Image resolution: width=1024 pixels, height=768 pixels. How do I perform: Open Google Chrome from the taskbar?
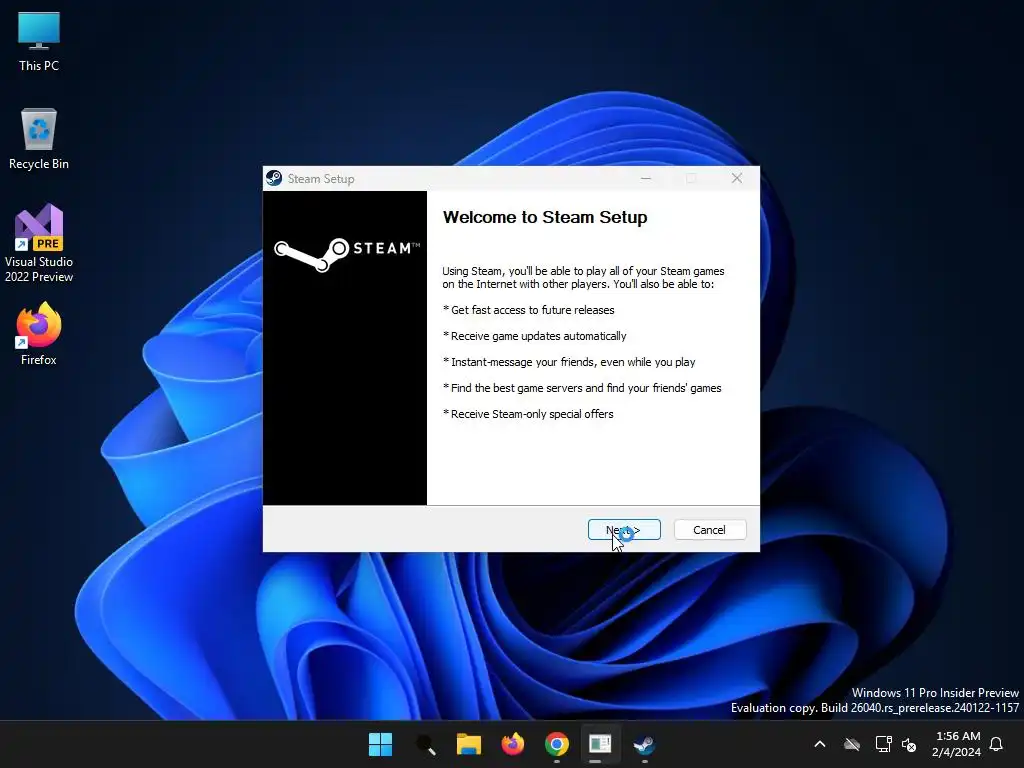click(x=556, y=744)
